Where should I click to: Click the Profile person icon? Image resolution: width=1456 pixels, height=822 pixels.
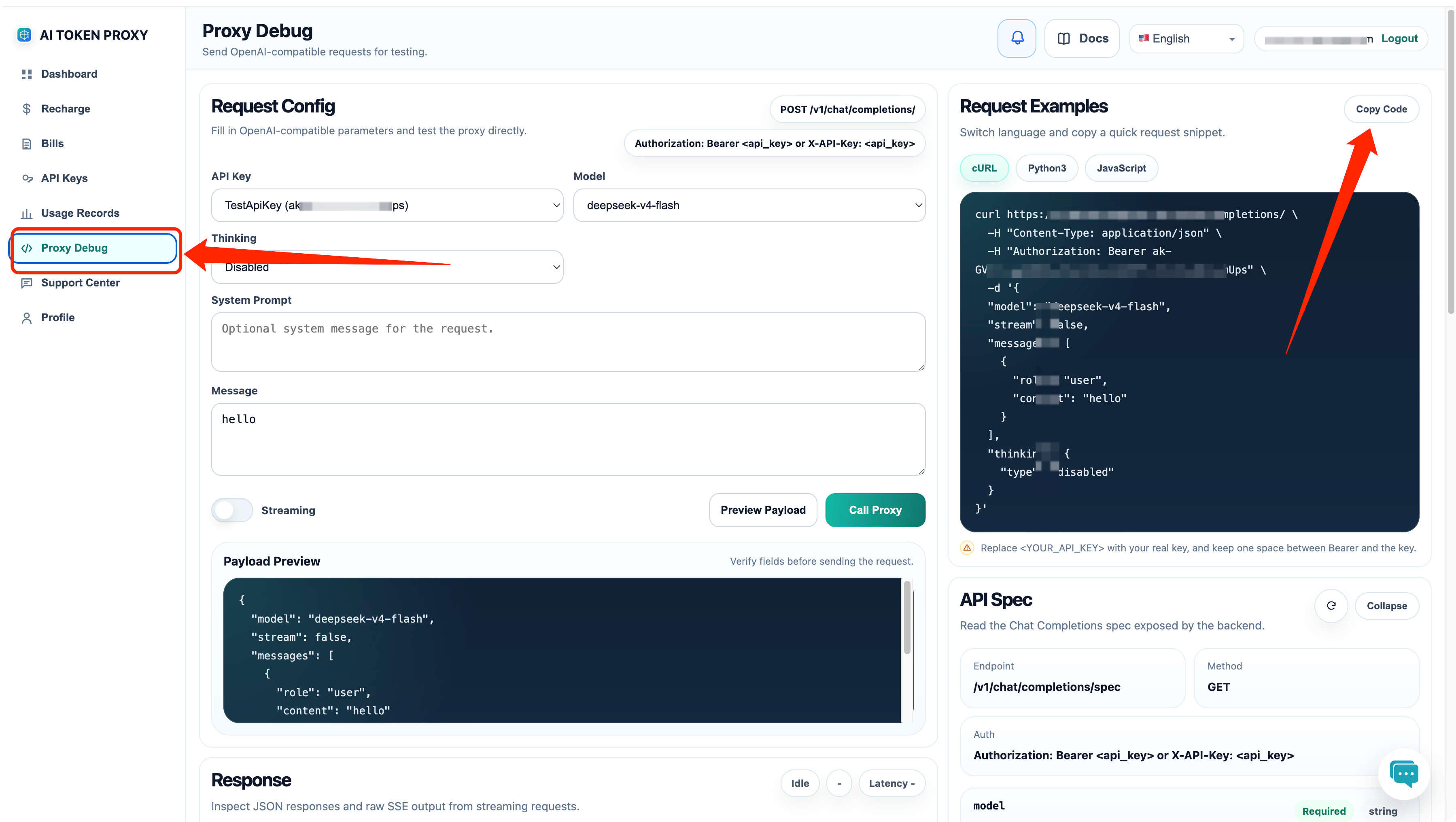coord(27,318)
